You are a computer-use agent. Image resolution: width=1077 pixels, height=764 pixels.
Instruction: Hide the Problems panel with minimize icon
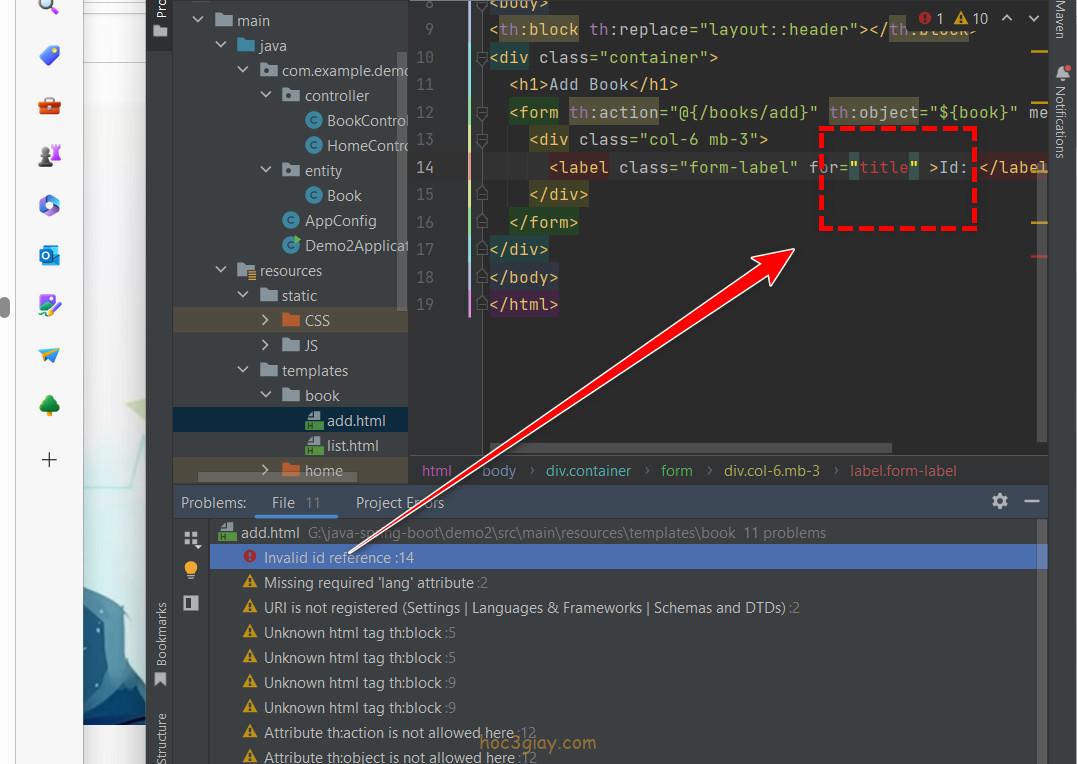pyautogui.click(x=1032, y=501)
